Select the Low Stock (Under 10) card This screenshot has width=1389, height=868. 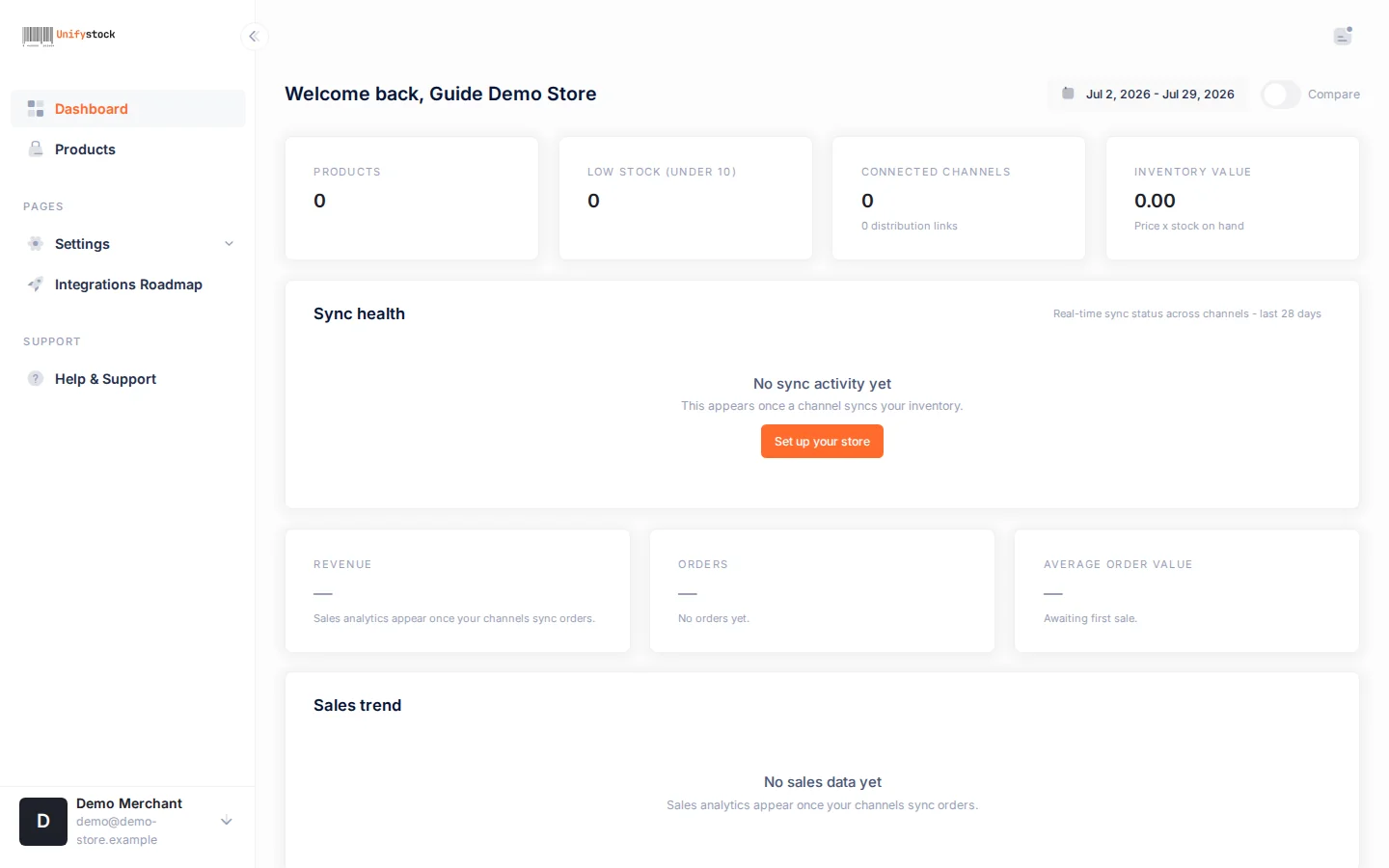[x=686, y=199]
